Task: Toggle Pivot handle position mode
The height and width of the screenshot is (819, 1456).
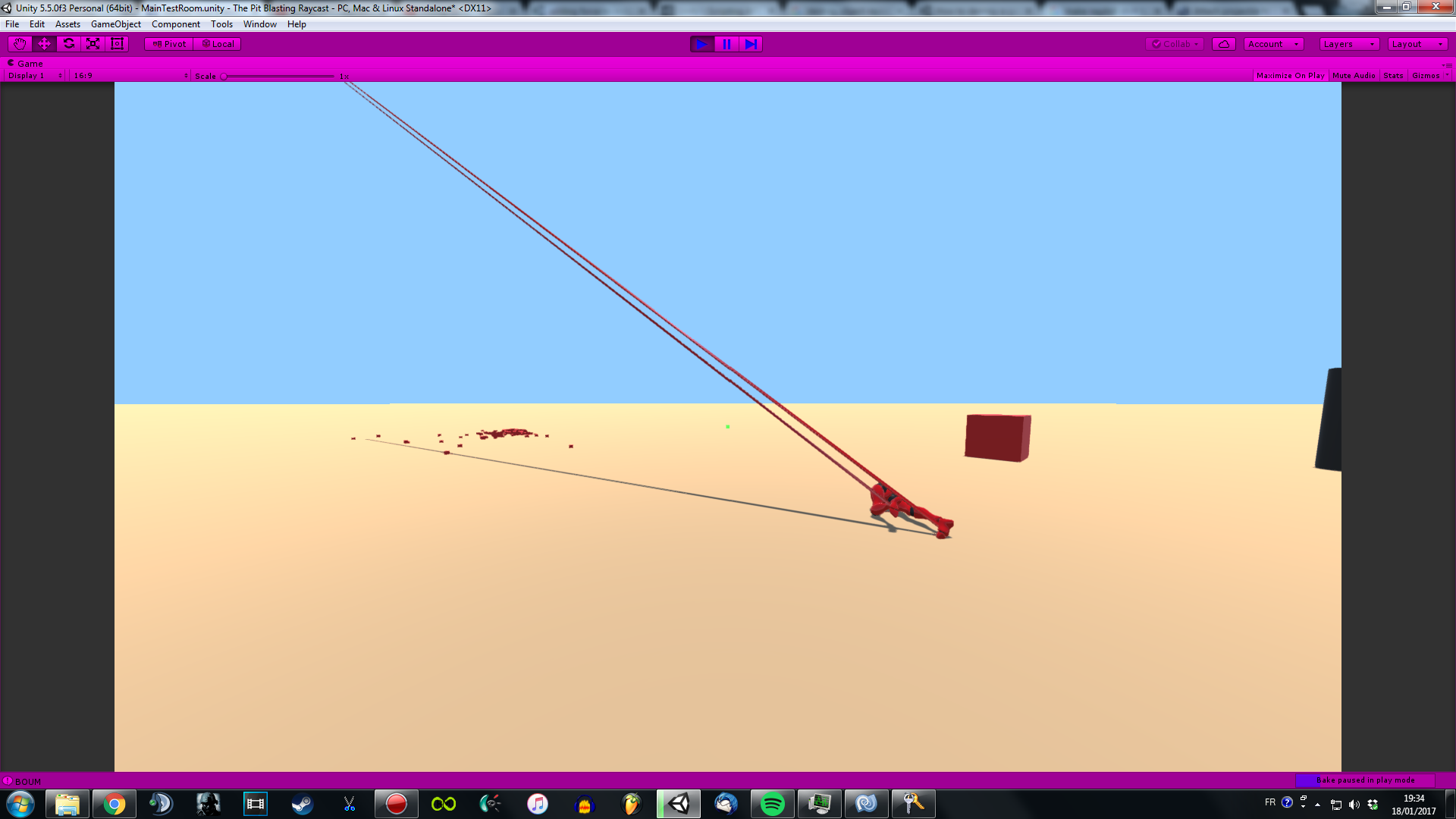Action: pos(169,44)
